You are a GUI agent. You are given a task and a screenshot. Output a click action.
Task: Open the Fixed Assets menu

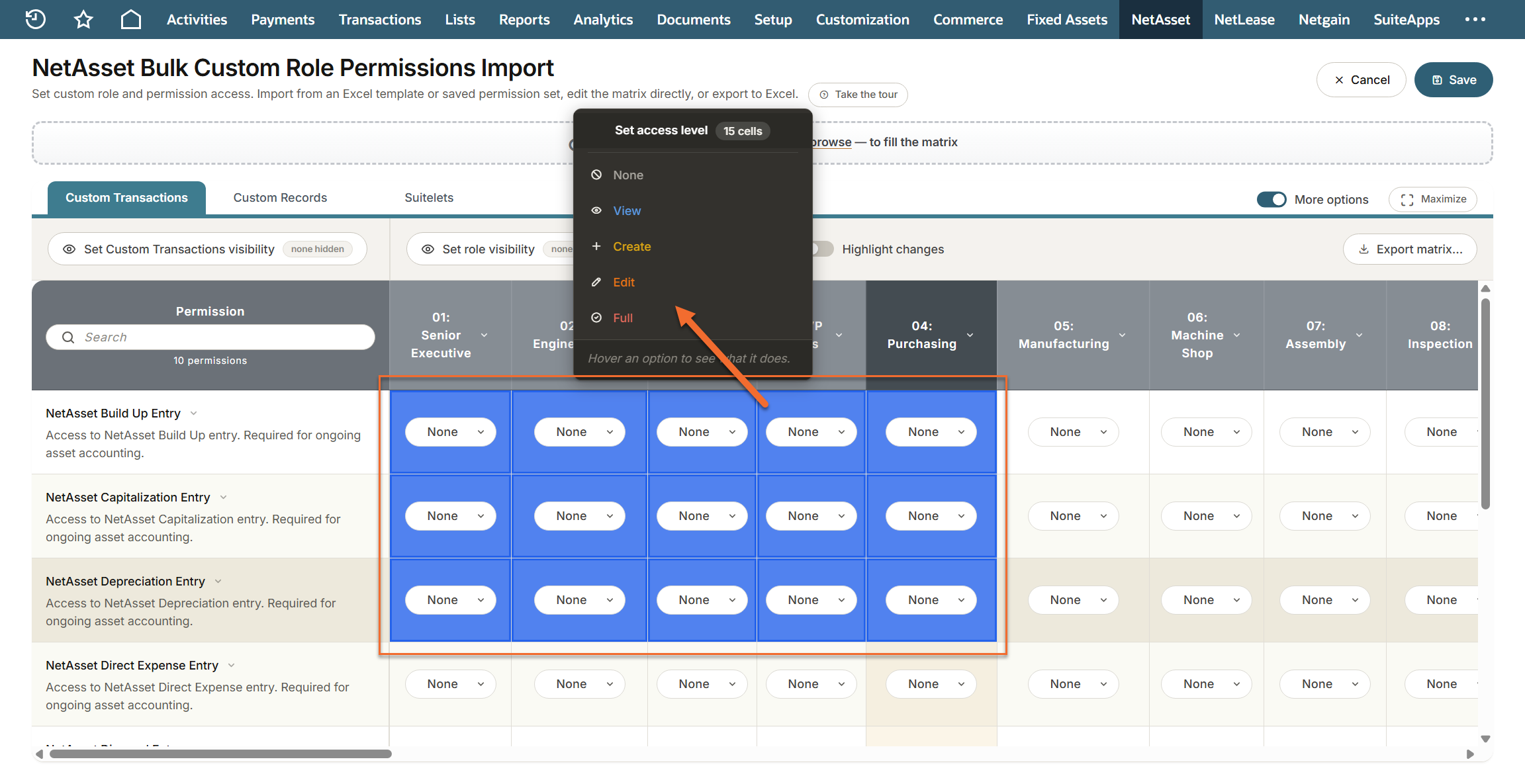click(1067, 19)
